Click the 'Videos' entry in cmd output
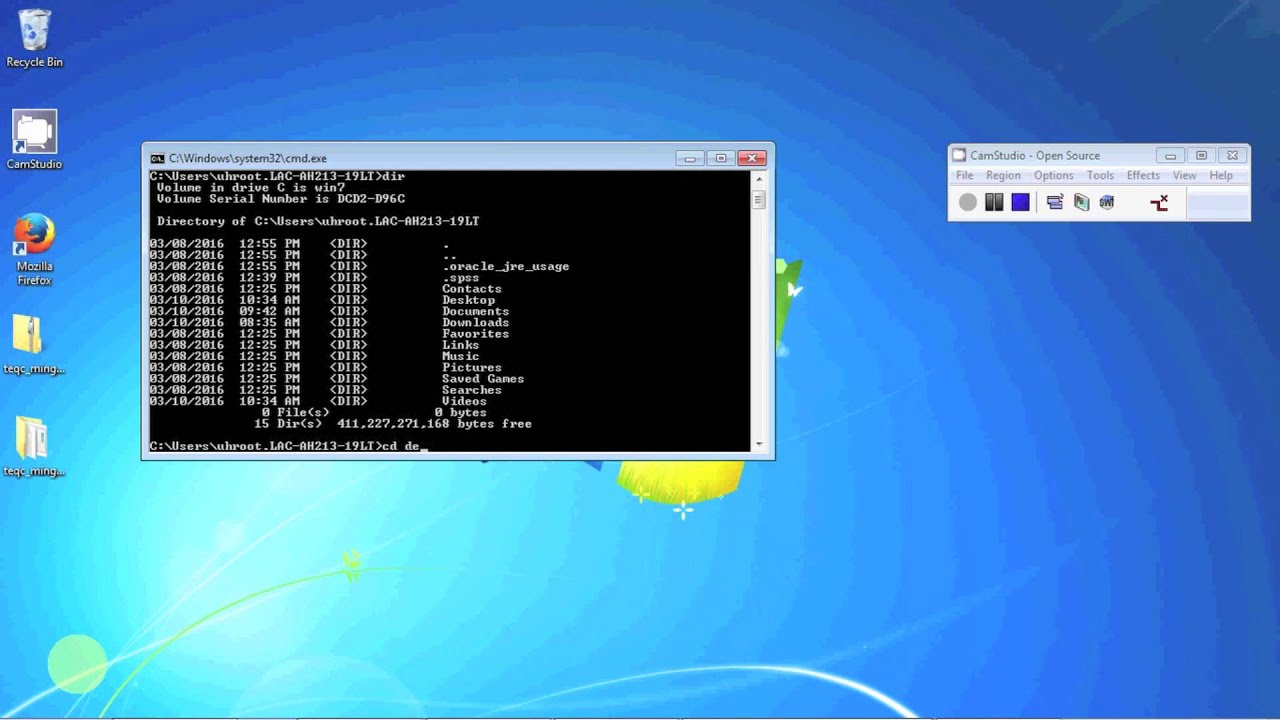Viewport: 1280px width, 720px height. click(464, 401)
